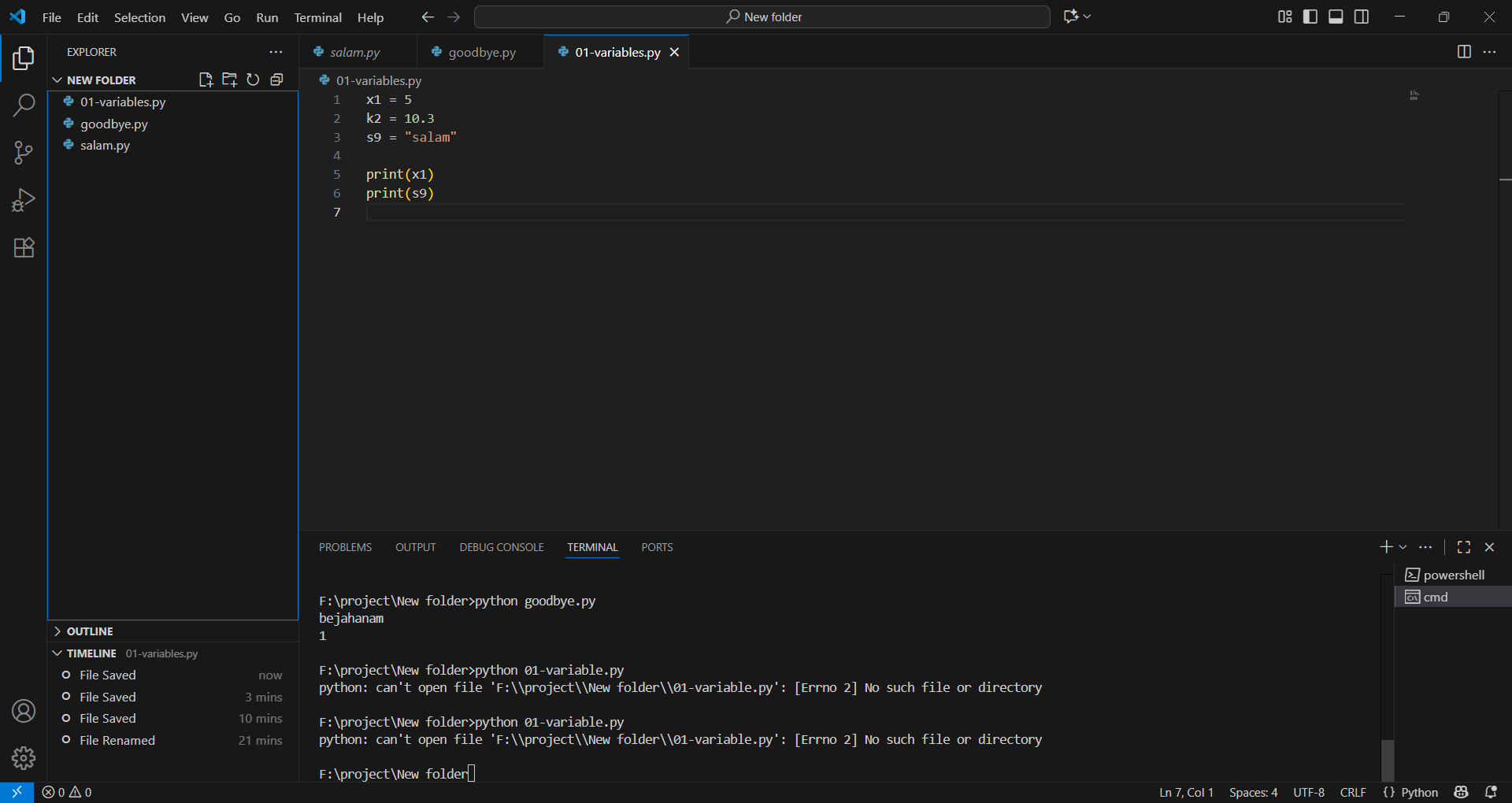Maximize the terminal panel size
This screenshot has width=1512, height=803.
click(x=1464, y=546)
